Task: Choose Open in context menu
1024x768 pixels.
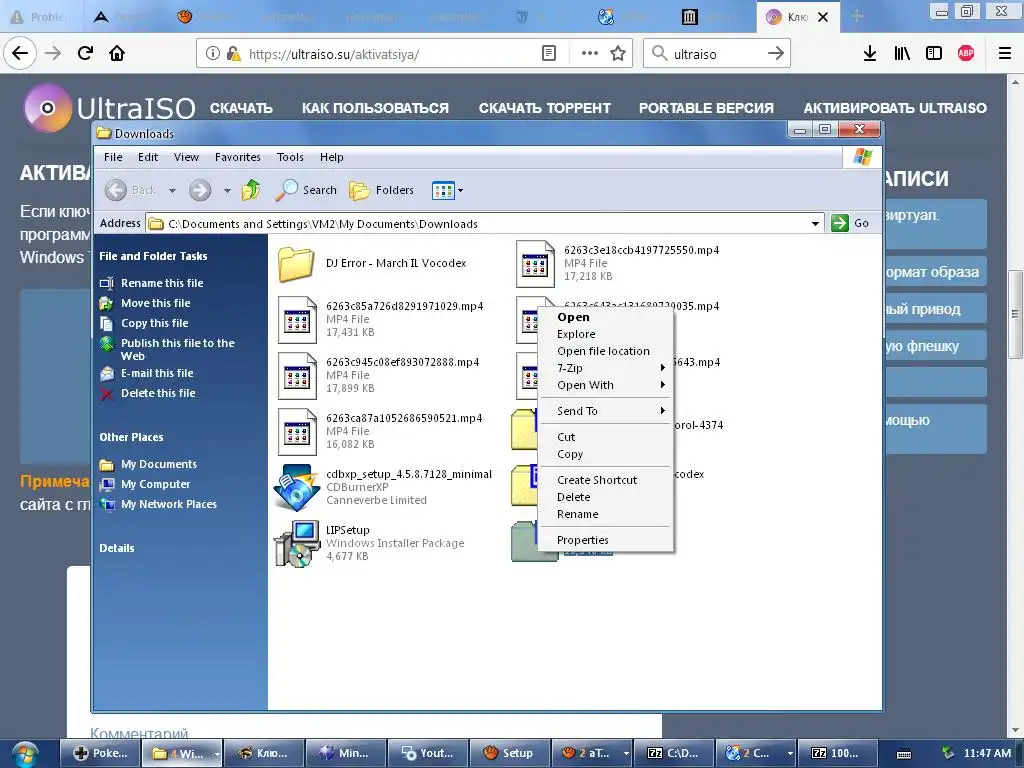Action: [605, 317]
